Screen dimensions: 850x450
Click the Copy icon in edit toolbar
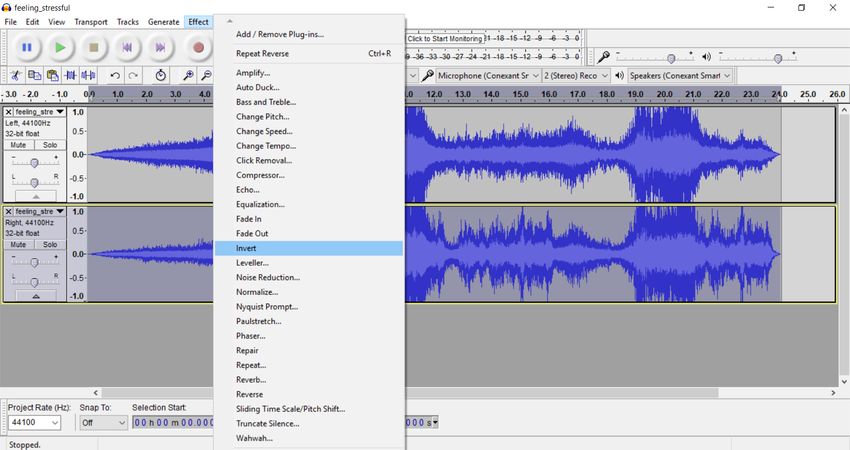(34, 75)
